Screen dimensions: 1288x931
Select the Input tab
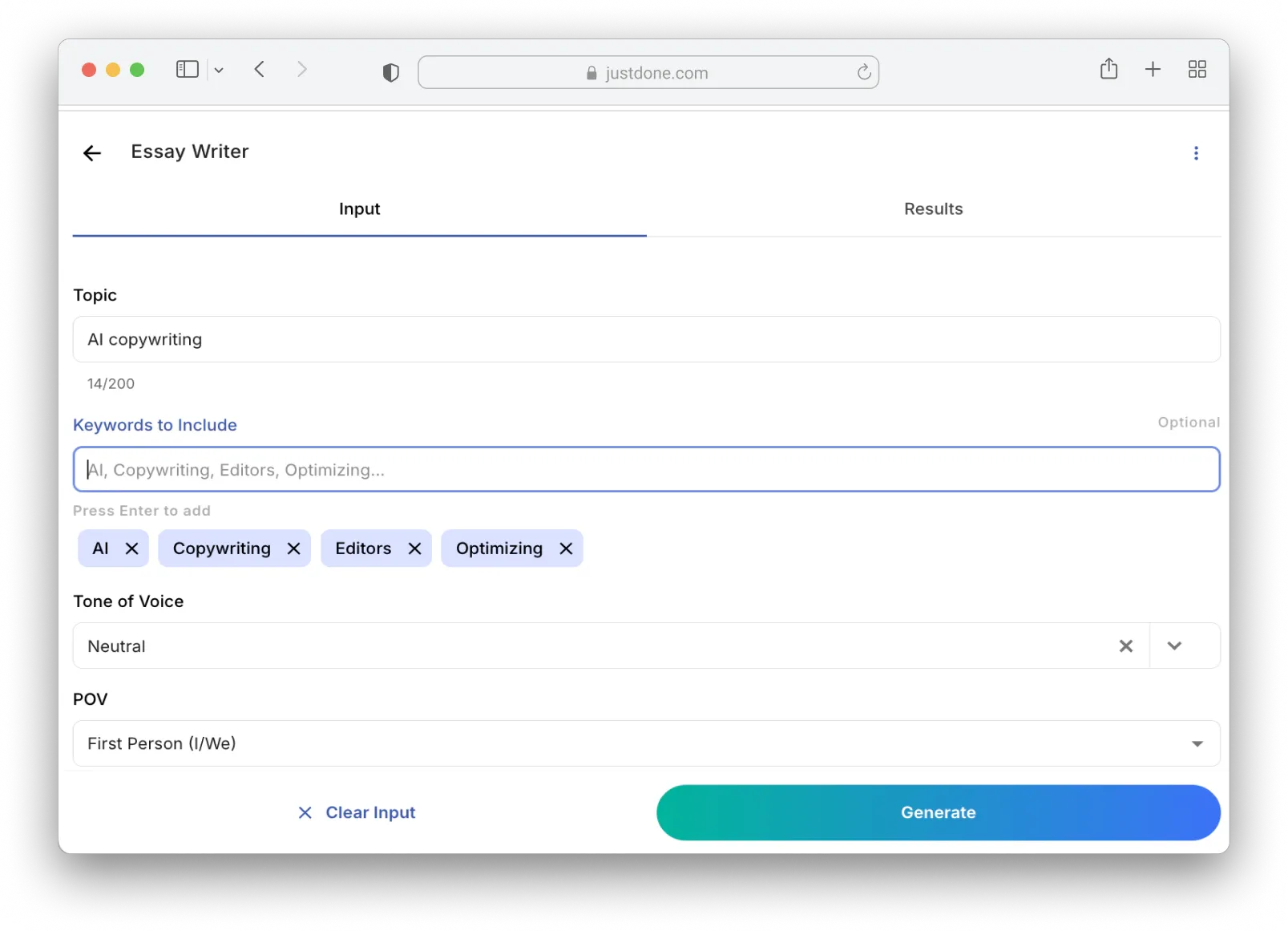tap(359, 209)
